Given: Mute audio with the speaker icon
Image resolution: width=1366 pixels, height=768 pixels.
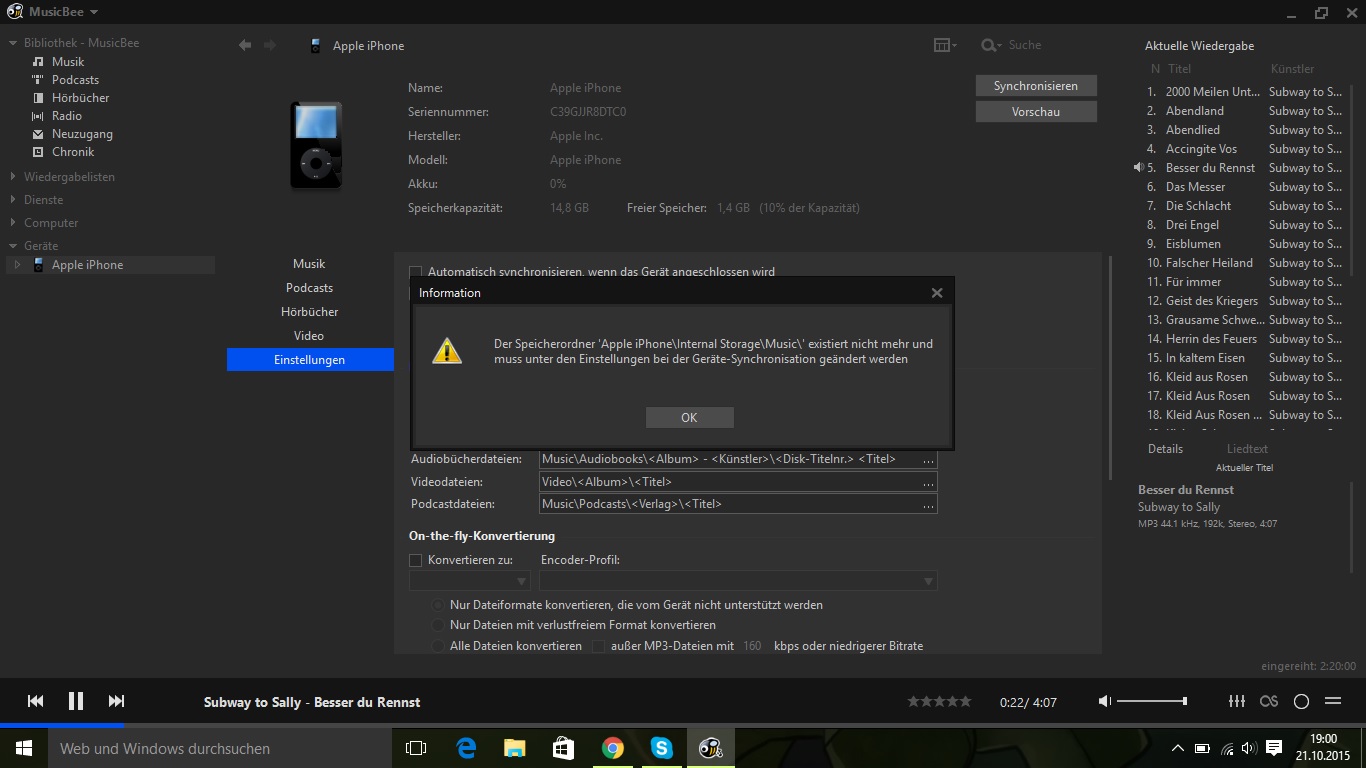Looking at the screenshot, I should tap(1105, 701).
